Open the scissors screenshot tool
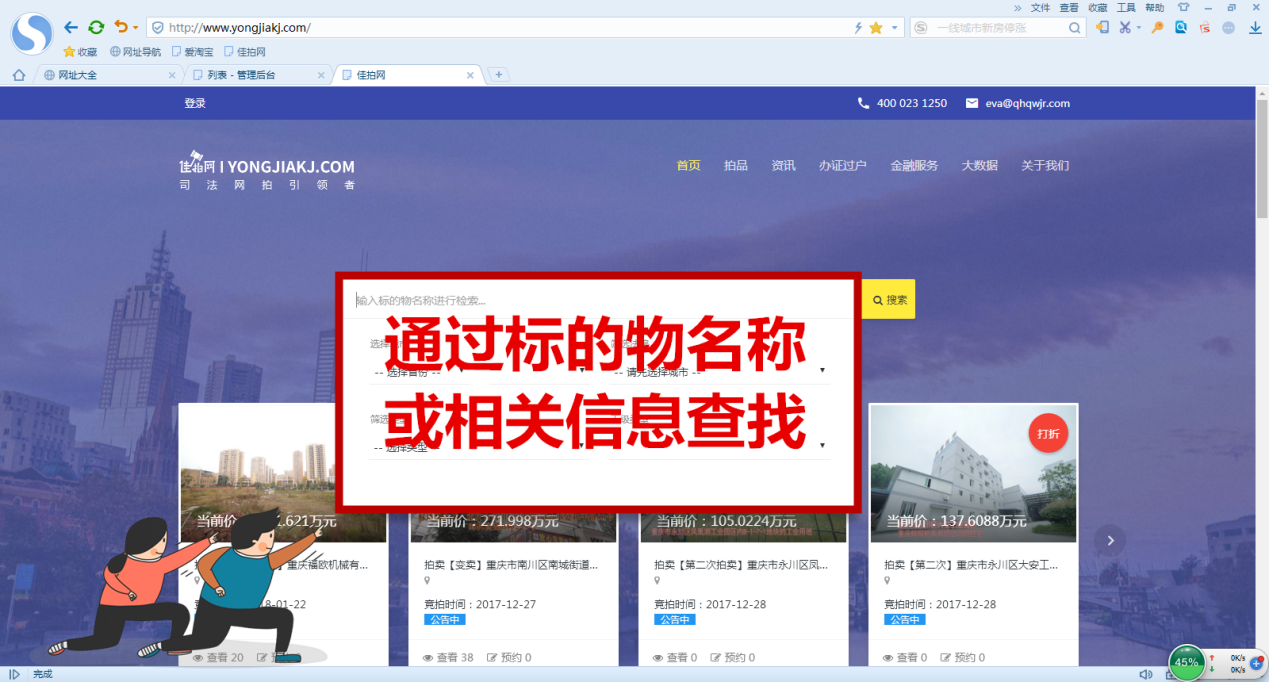Screen dimensions: 1269x682 (1126, 28)
